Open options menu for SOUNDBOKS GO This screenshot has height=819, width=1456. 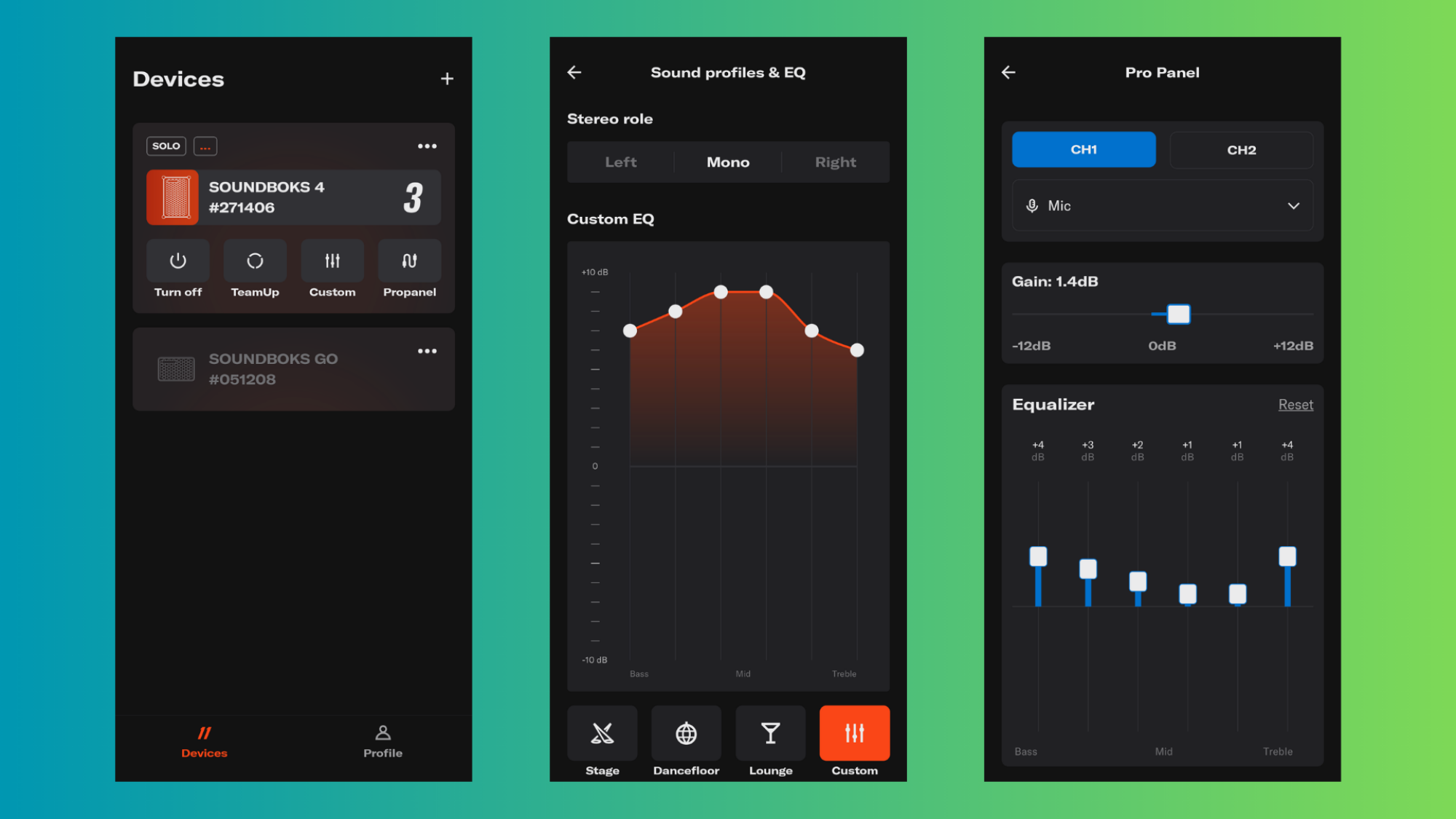point(428,350)
